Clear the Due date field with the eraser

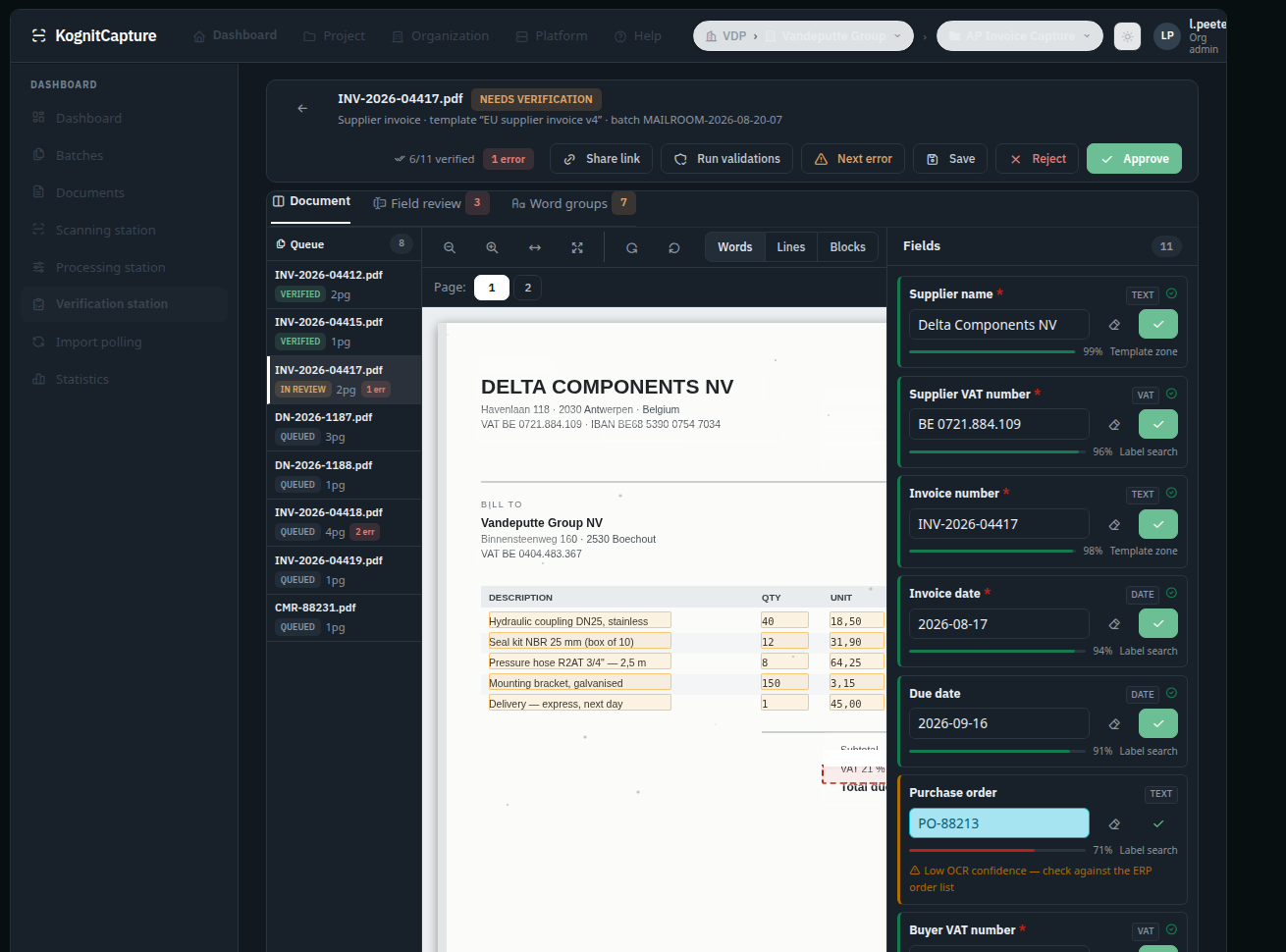click(1114, 723)
